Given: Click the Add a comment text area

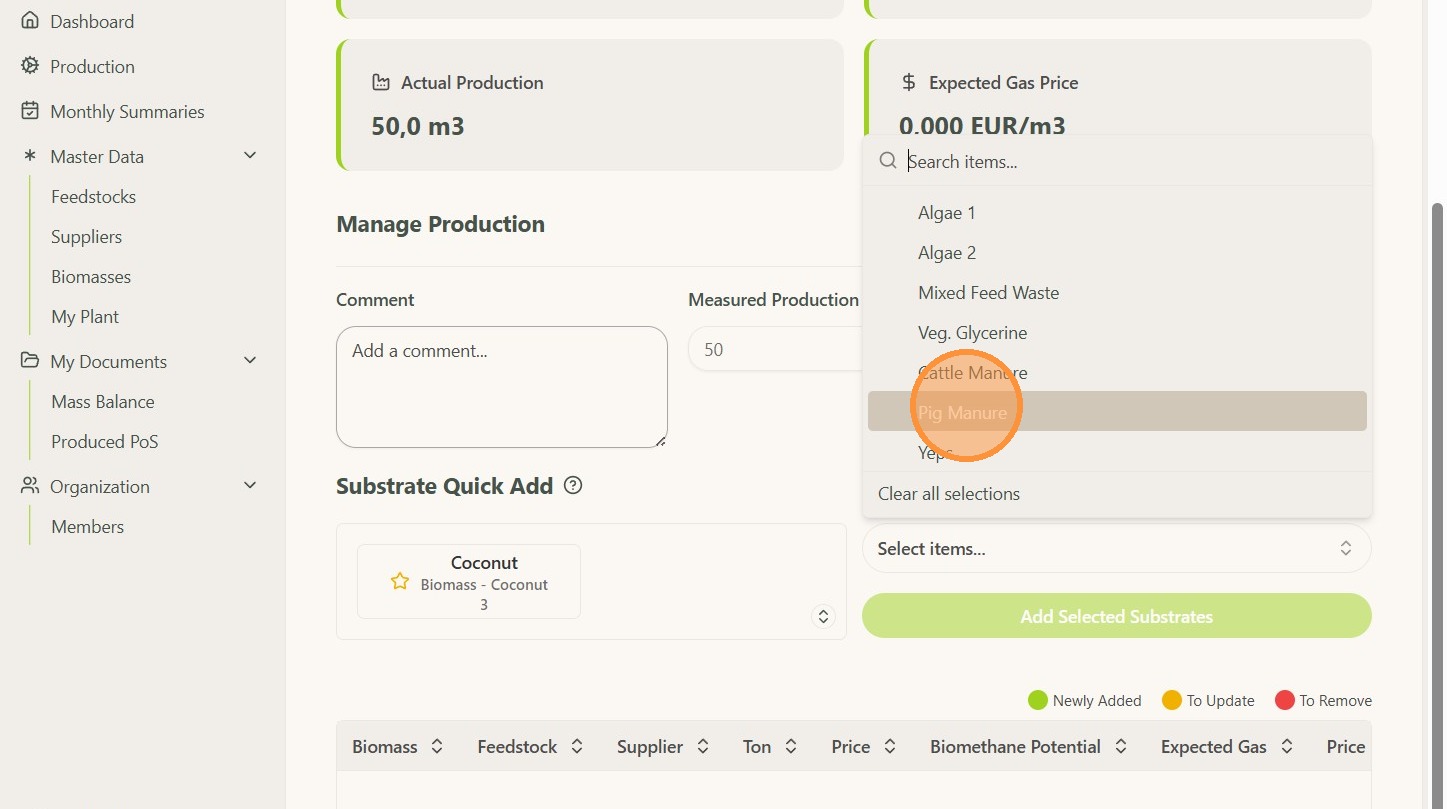Looking at the screenshot, I should pos(501,386).
